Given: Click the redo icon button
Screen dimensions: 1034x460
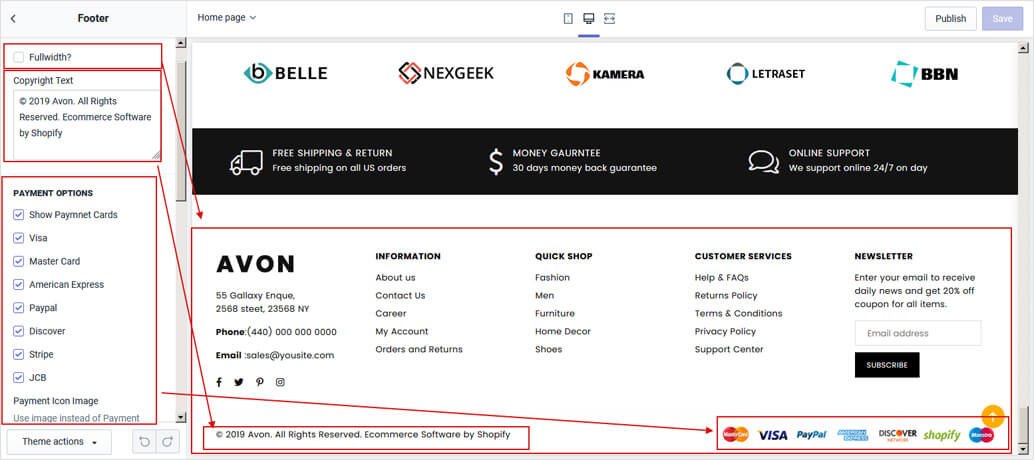Looking at the screenshot, I should click(168, 441).
